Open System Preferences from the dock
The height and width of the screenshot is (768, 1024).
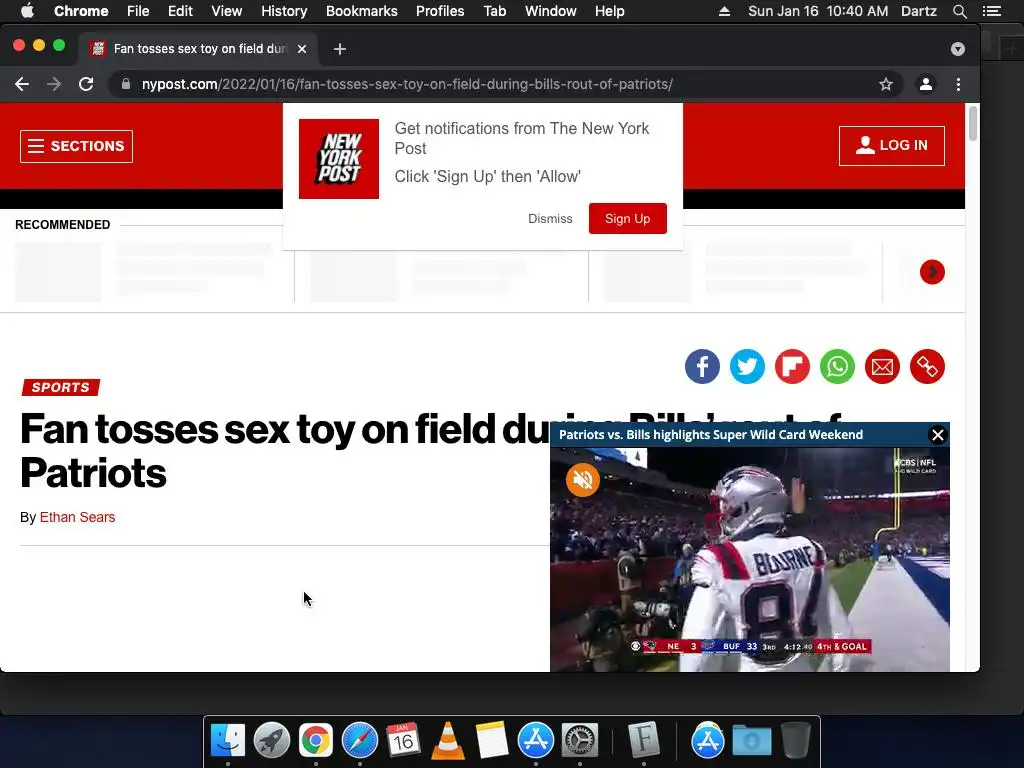(580, 741)
